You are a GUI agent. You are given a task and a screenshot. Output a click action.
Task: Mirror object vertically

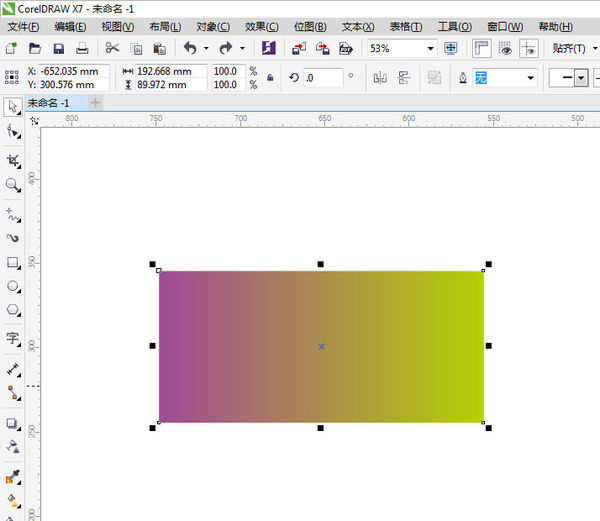click(x=403, y=78)
